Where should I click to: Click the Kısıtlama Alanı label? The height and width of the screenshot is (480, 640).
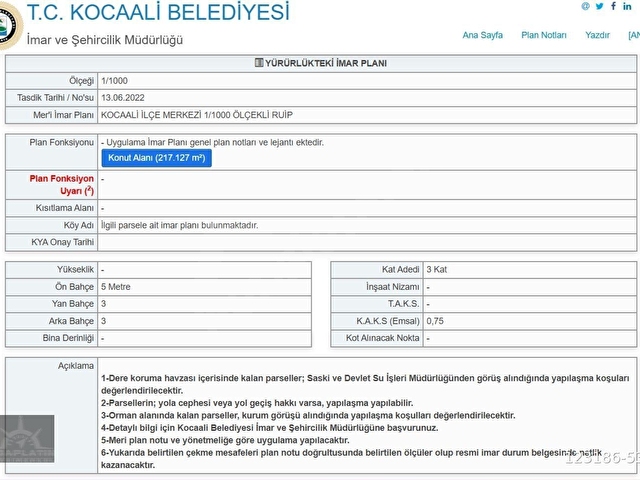click(x=64, y=208)
